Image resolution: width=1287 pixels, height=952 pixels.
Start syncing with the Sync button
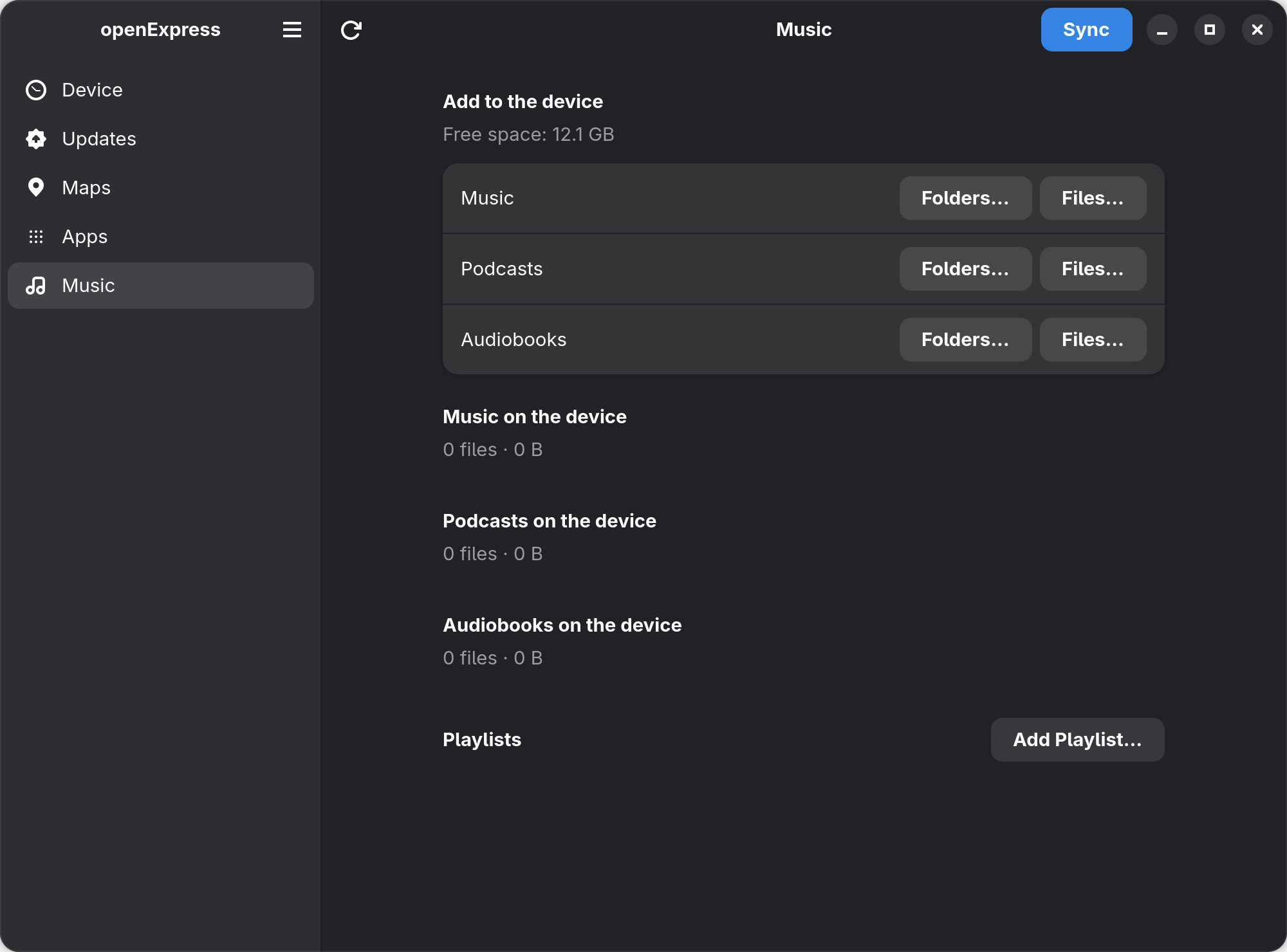point(1086,30)
